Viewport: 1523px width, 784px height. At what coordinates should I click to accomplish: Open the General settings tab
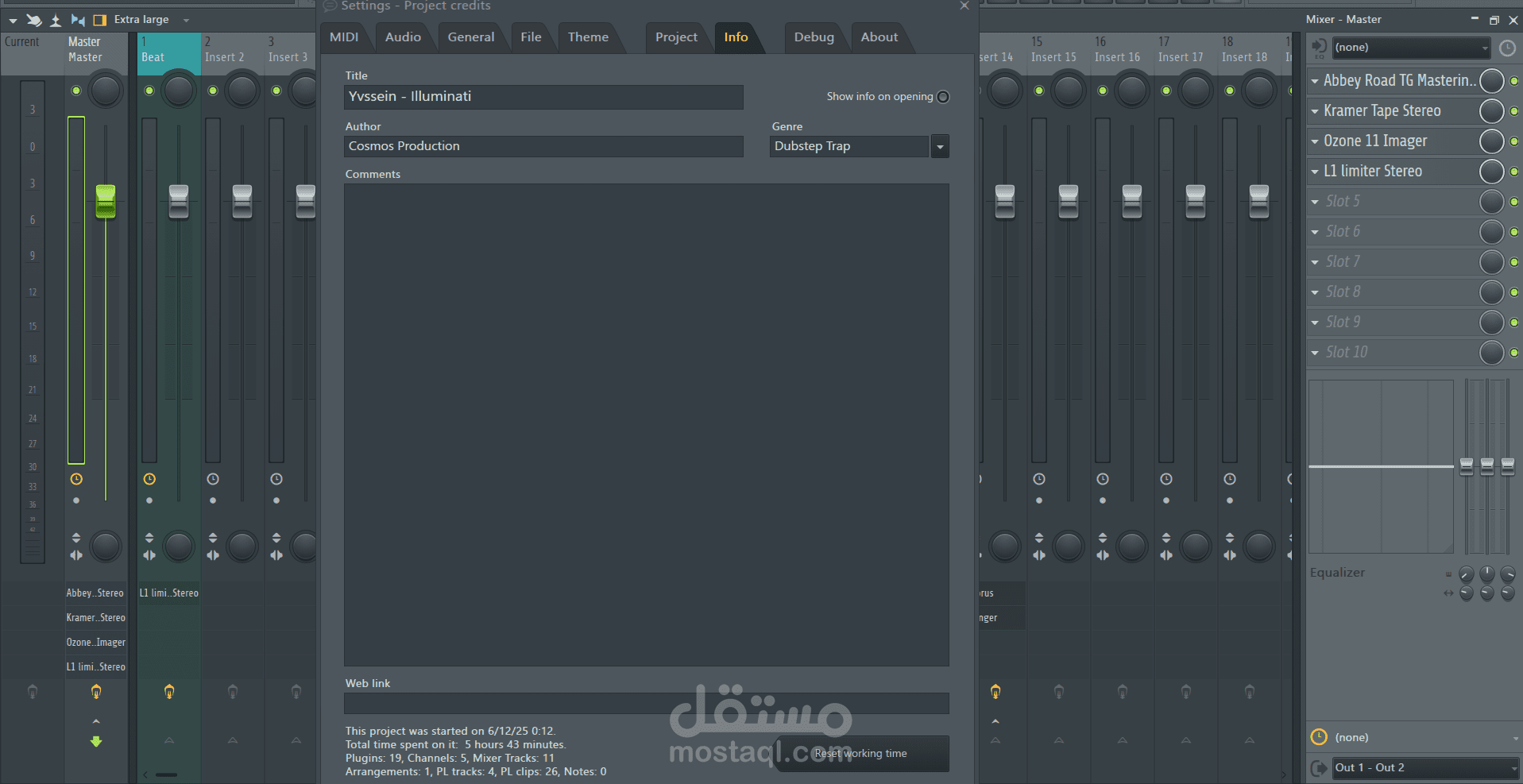tap(471, 37)
